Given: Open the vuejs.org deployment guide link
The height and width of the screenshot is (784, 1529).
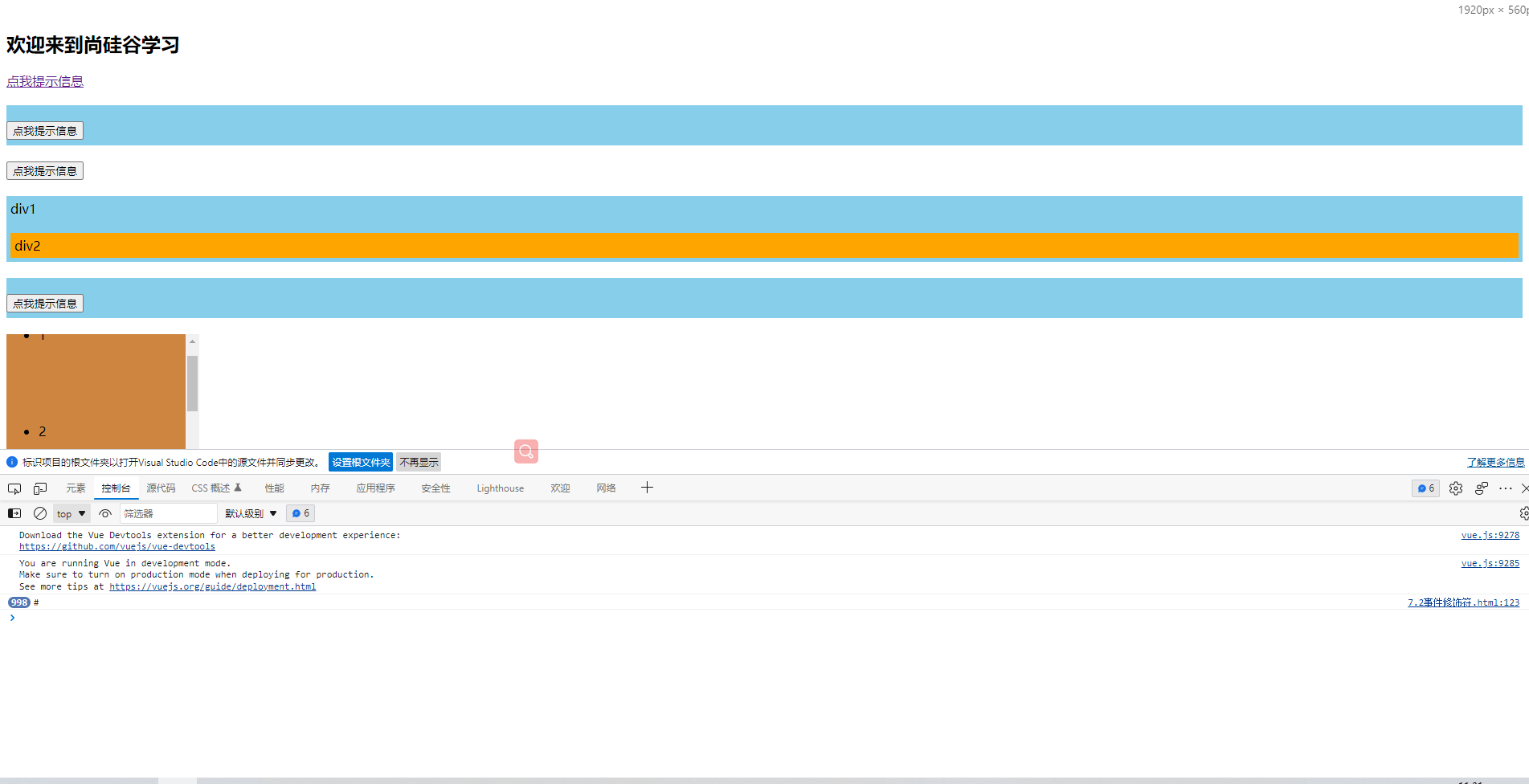Looking at the screenshot, I should pos(213,587).
